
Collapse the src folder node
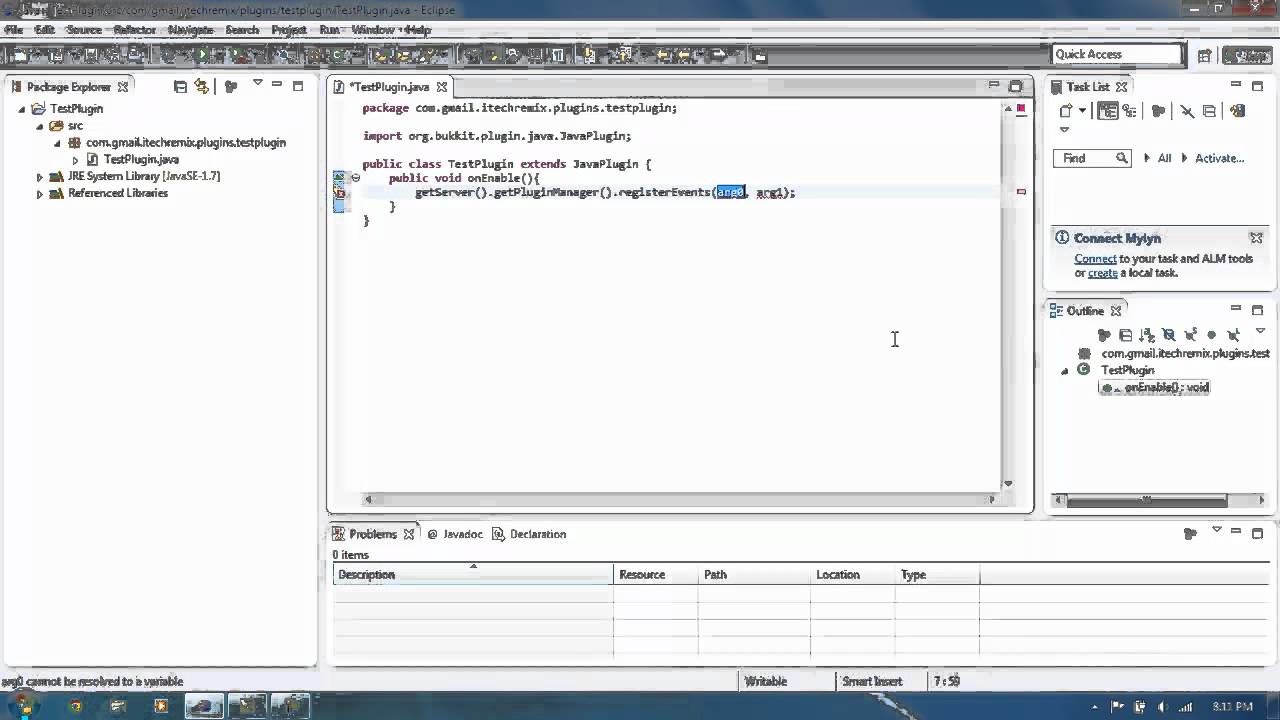[40, 126]
